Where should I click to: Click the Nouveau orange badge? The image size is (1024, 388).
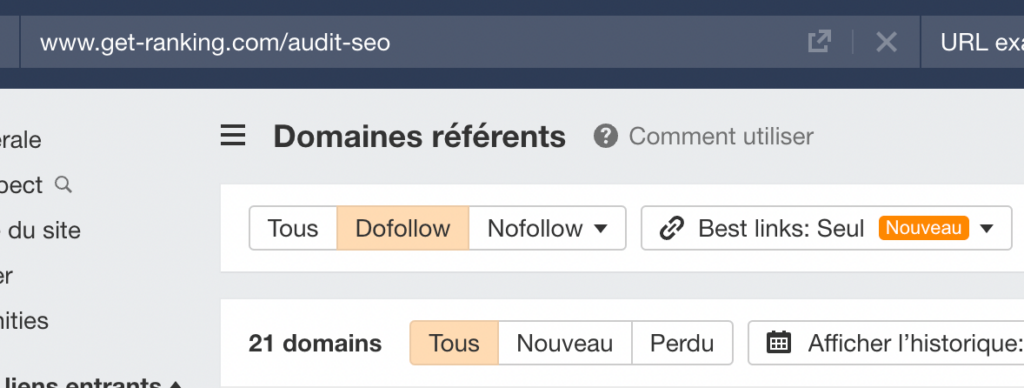[923, 227]
